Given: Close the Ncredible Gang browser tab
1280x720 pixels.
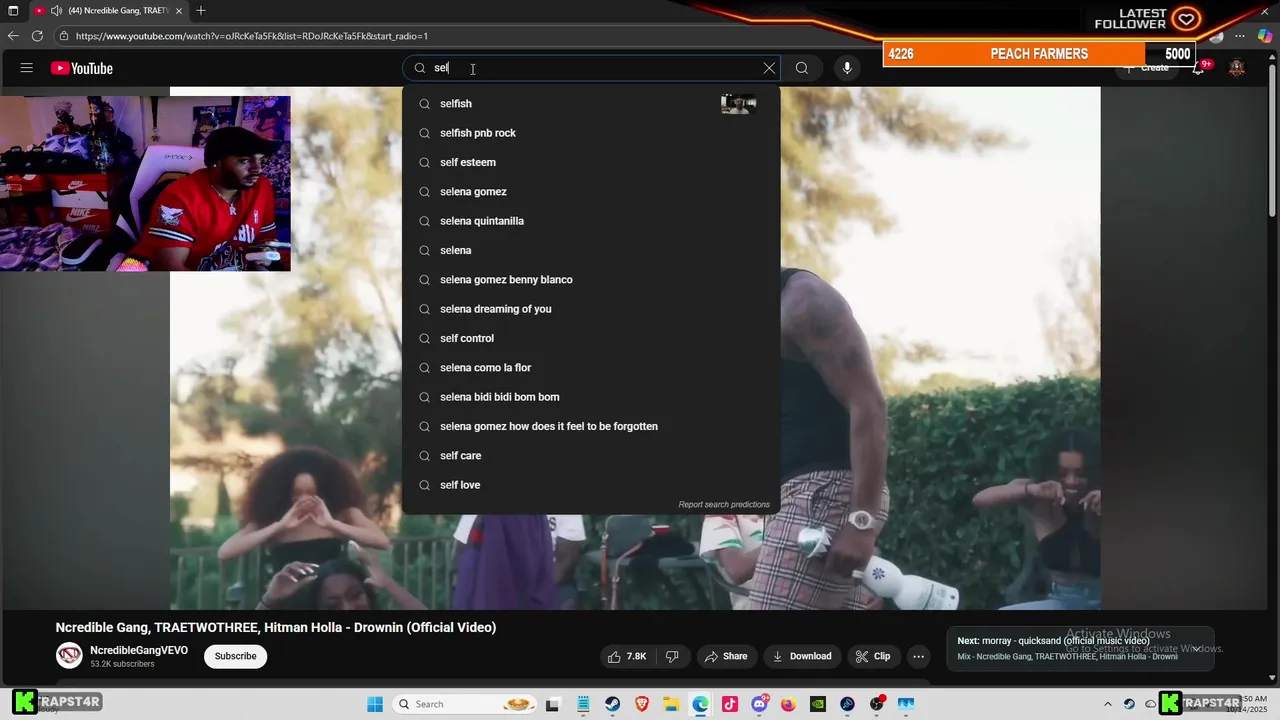Looking at the screenshot, I should click(x=179, y=11).
